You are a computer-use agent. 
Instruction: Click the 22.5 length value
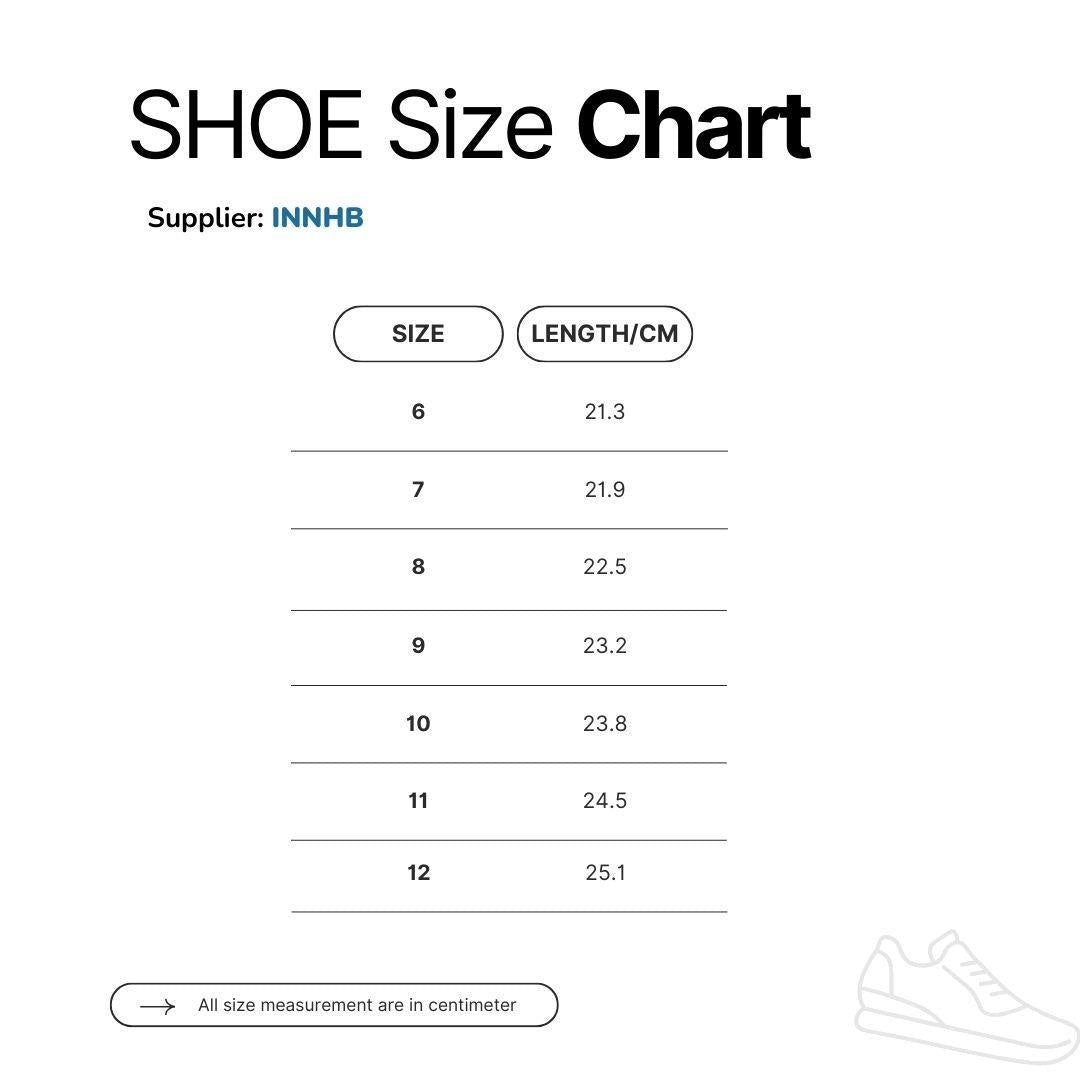pyautogui.click(x=605, y=567)
